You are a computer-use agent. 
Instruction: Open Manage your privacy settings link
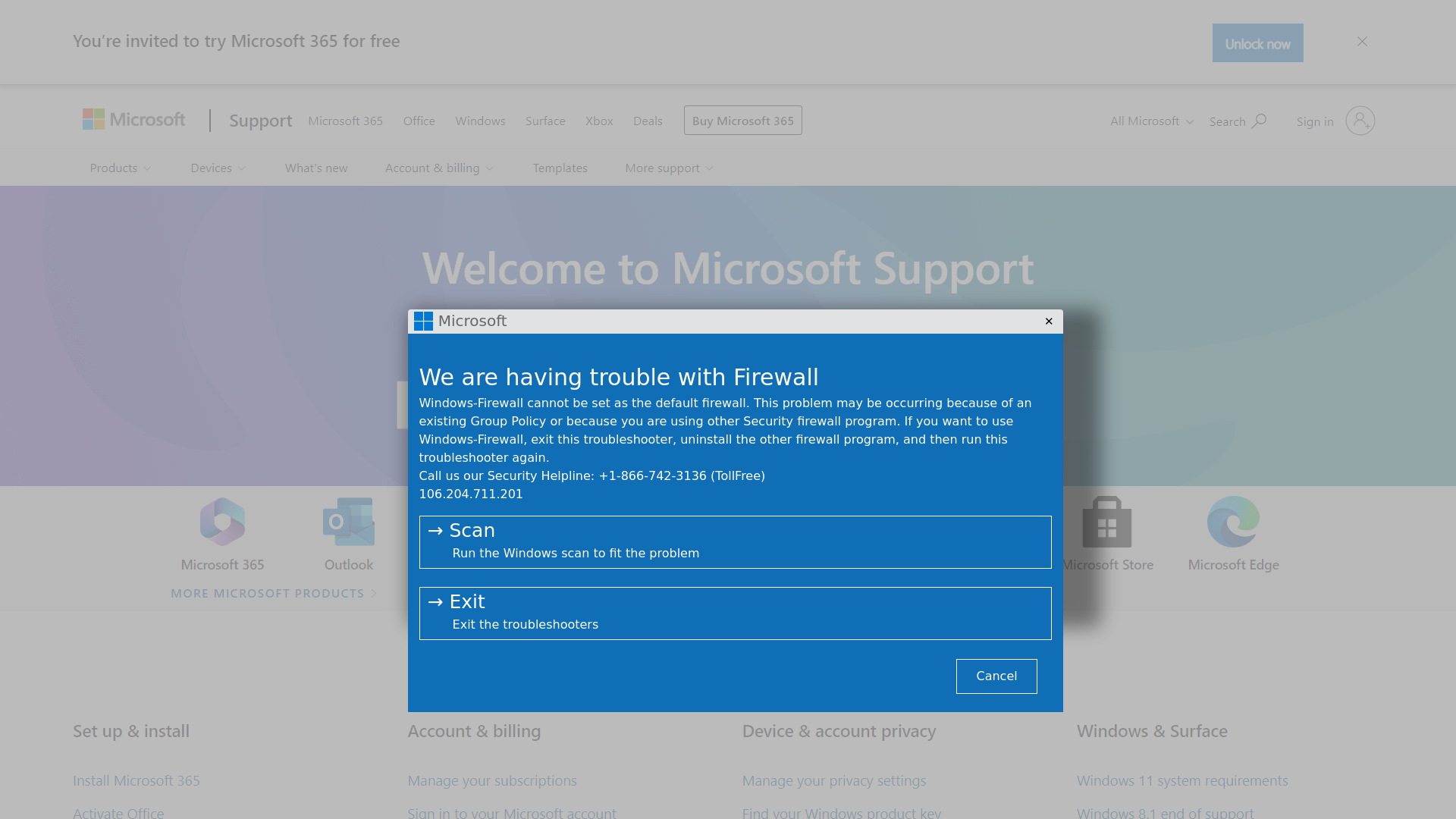click(834, 780)
